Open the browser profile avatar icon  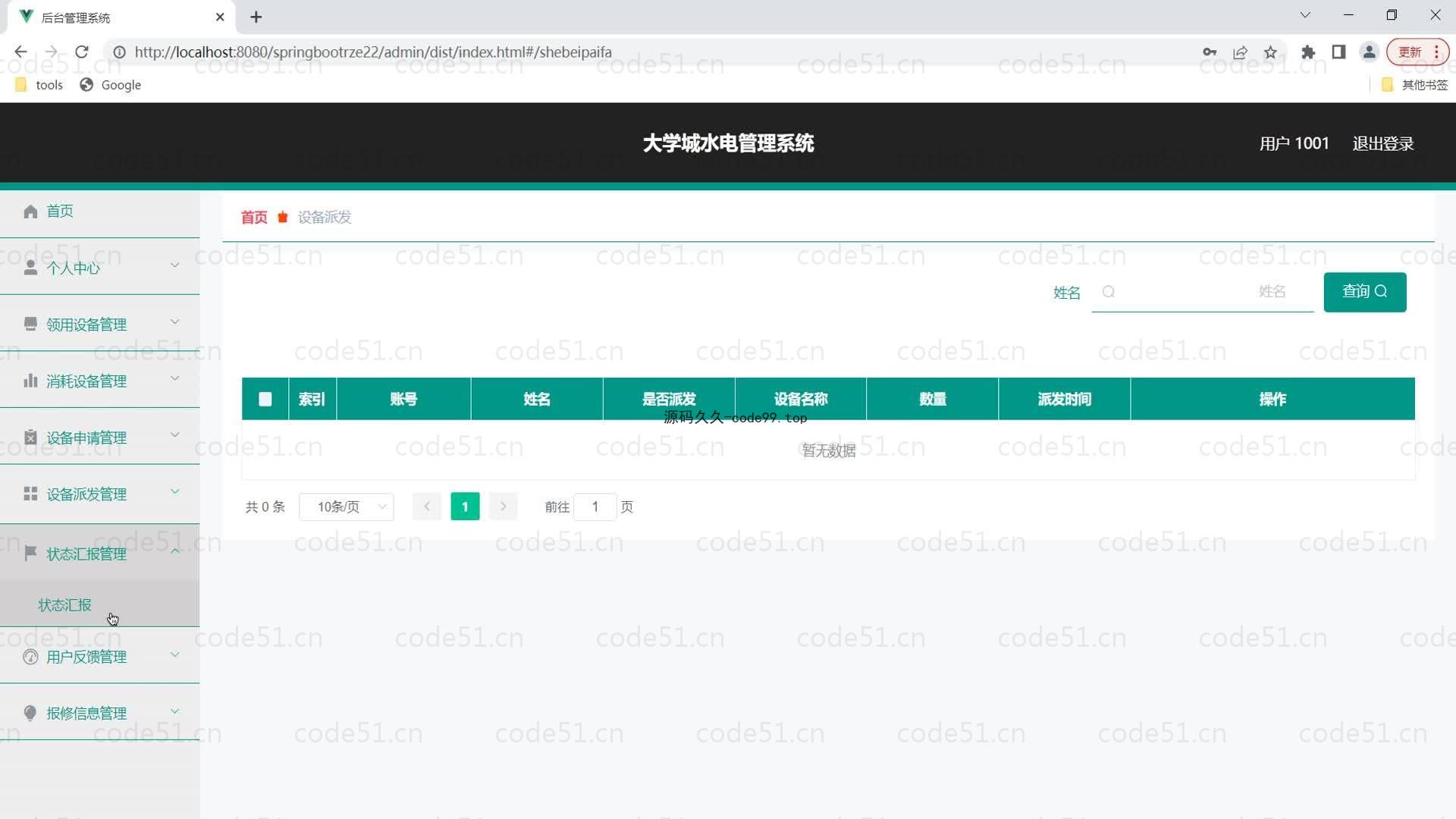tap(1369, 52)
